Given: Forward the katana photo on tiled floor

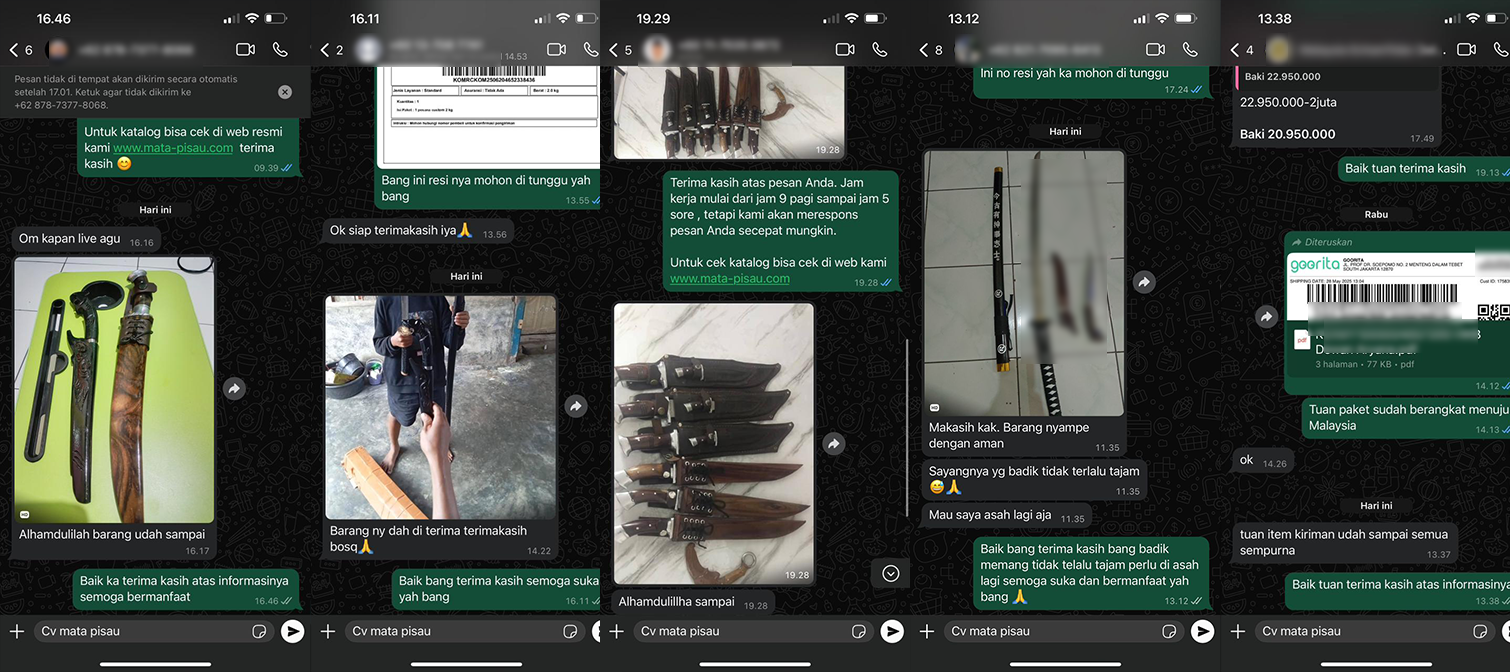Looking at the screenshot, I should [1144, 283].
